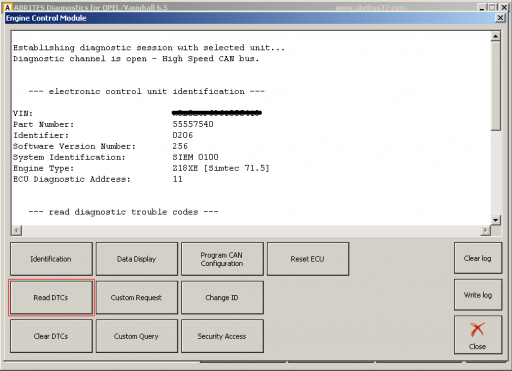Click the engine type Z18XE text

coord(221,168)
